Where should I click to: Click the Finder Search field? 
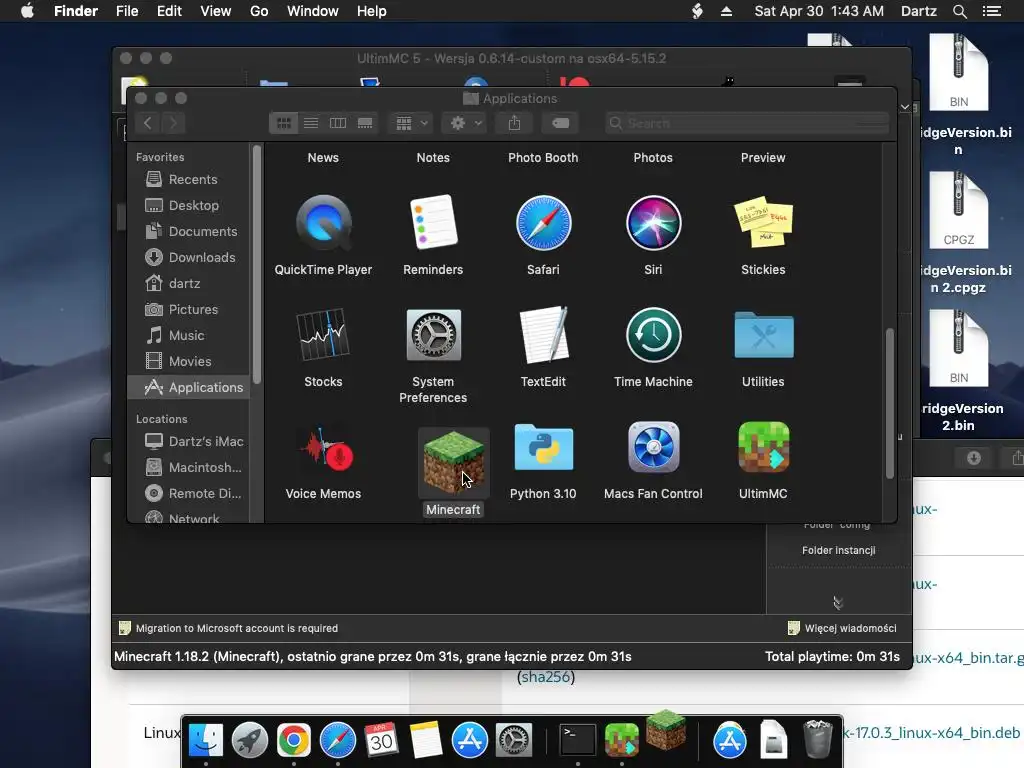click(747, 123)
